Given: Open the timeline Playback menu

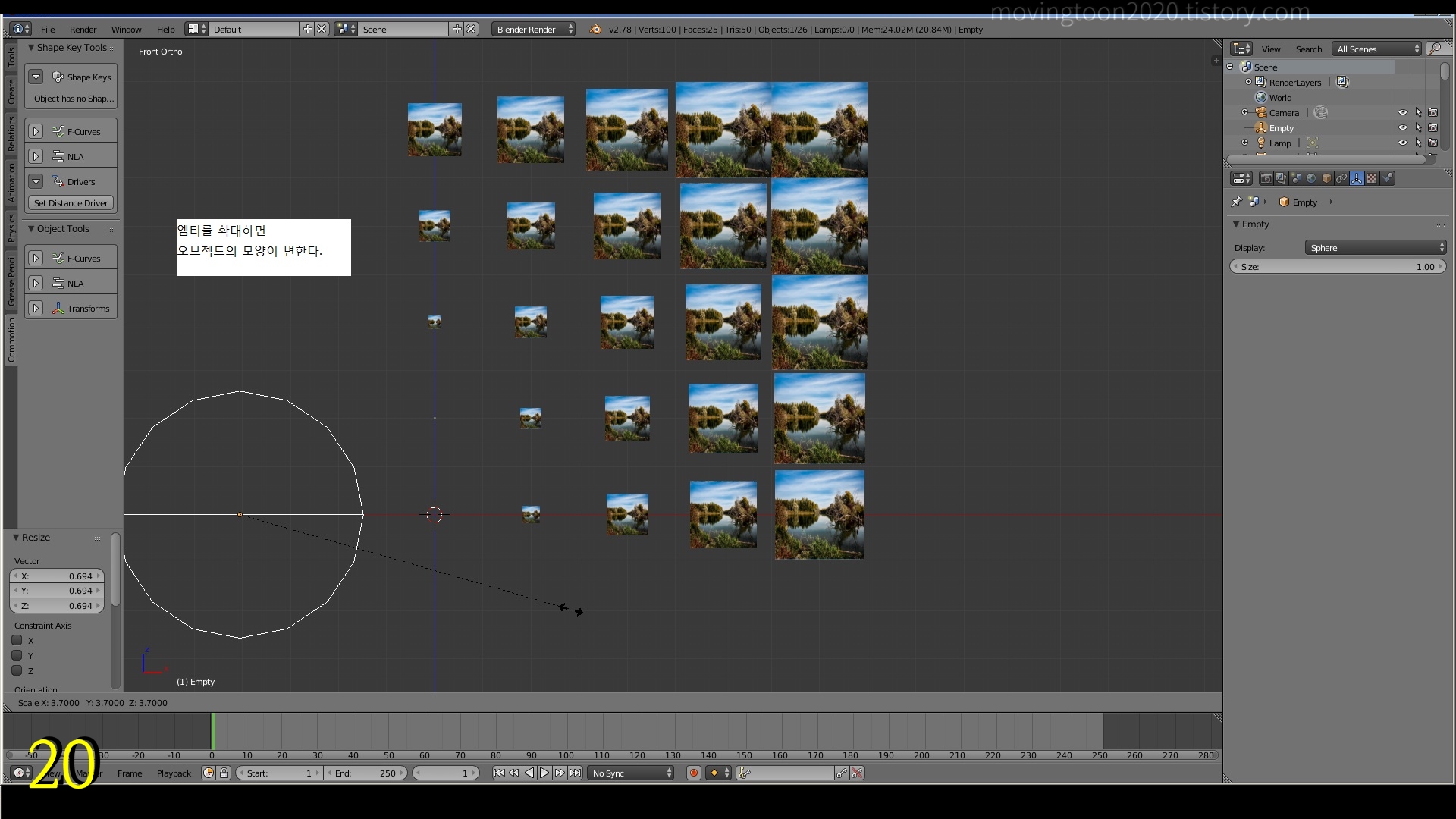Looking at the screenshot, I should click(174, 773).
